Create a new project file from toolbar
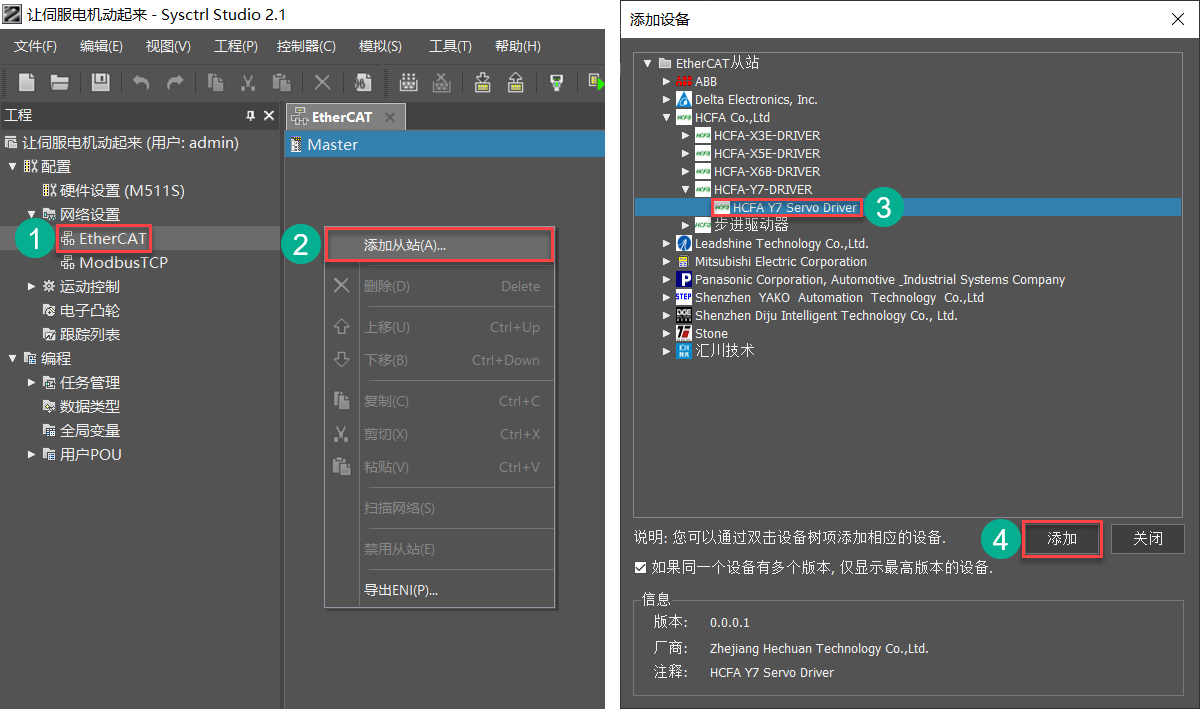The image size is (1200, 709). point(27,82)
